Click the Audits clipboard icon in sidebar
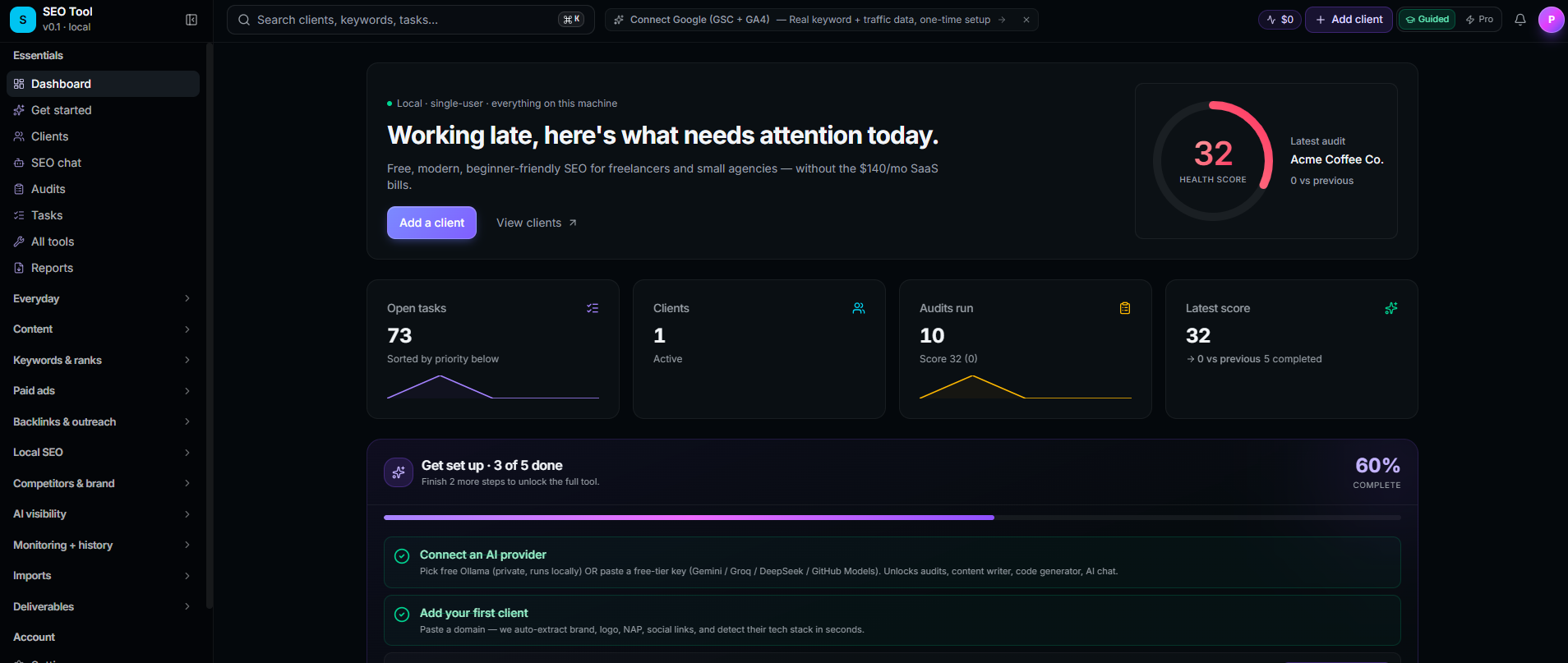This screenshot has width=1568, height=663. click(19, 189)
